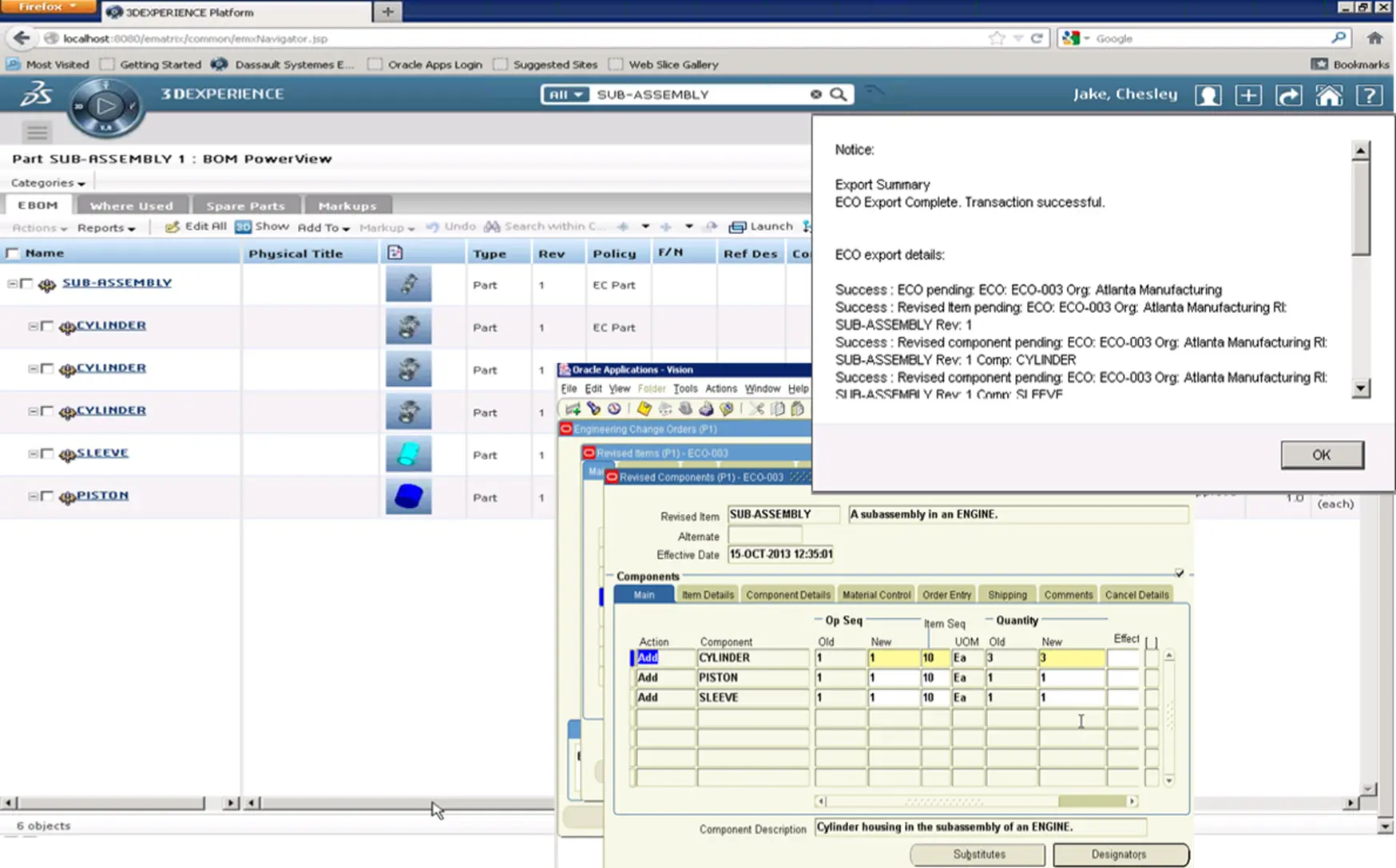Check the SLEEVE row checkbox
The image size is (1396, 868).
click(x=47, y=454)
